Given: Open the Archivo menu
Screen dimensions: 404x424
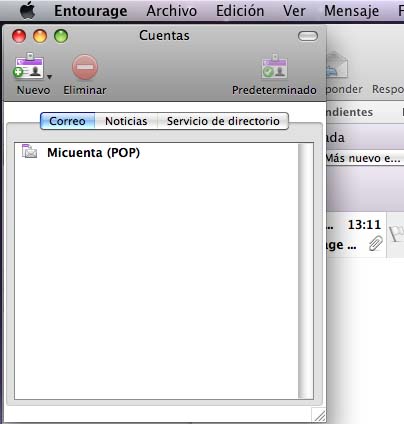Looking at the screenshot, I should tap(172, 11).
